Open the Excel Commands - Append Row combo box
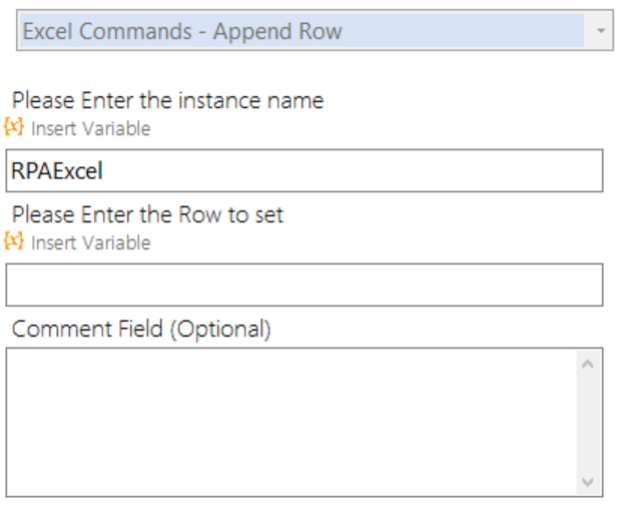Image resolution: width=618 pixels, height=506 pixels. (315, 30)
